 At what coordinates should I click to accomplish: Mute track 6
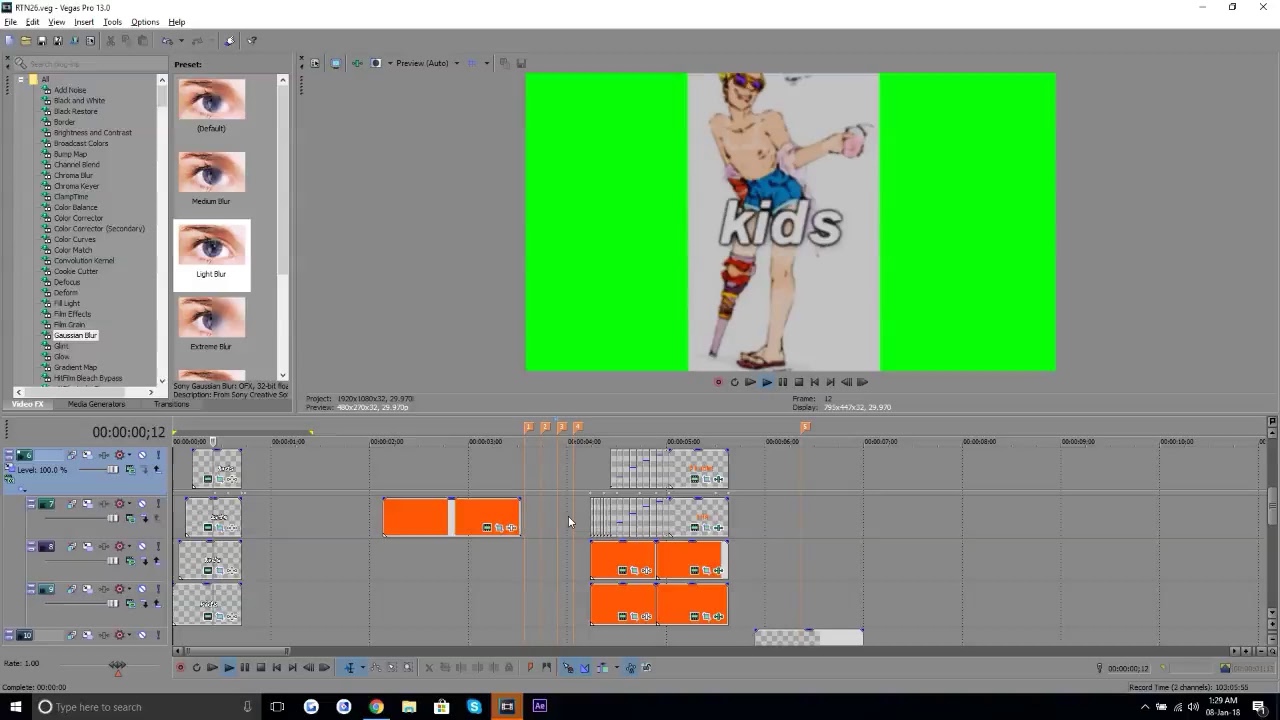coord(142,455)
